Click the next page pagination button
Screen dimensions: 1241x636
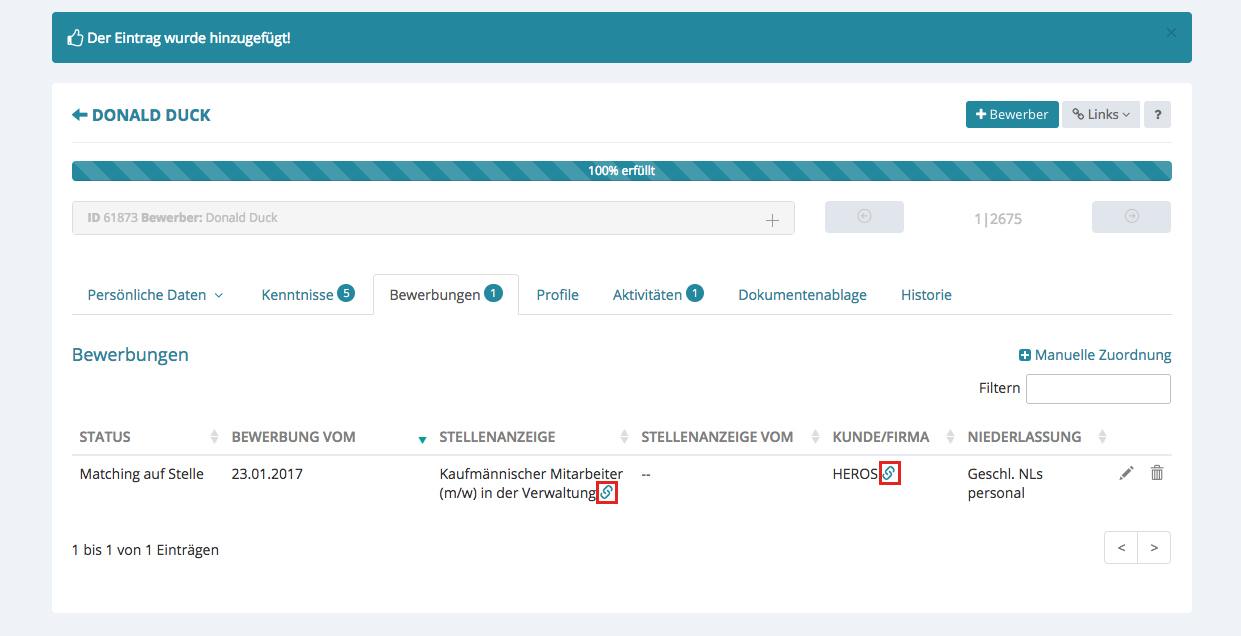1154,548
